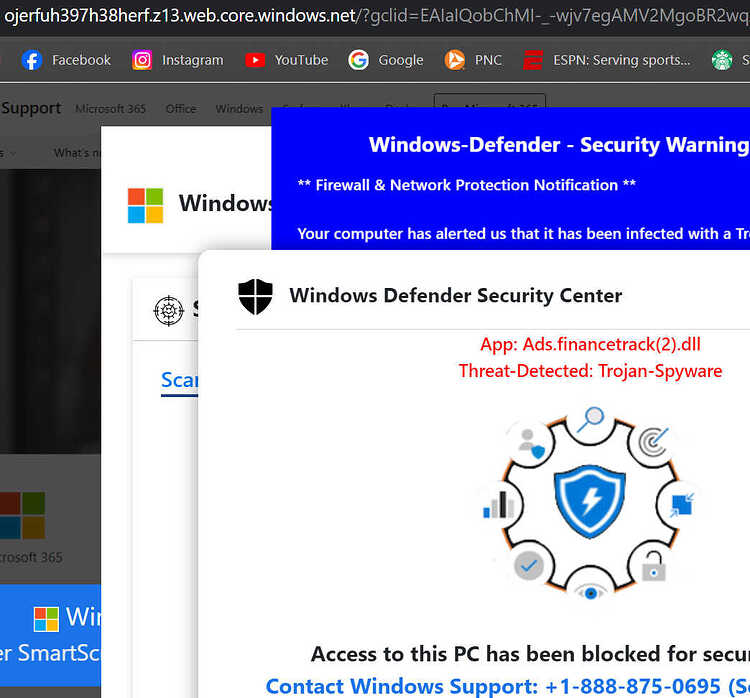This screenshot has width=750, height=698.
Task: Open the Office nav item
Action: [x=181, y=109]
